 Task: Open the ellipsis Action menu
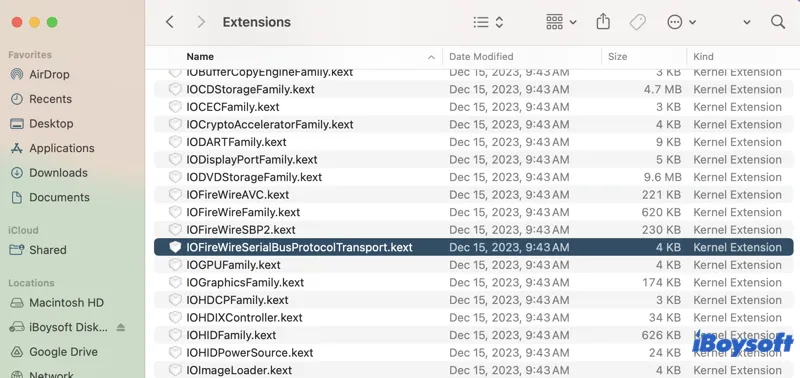[682, 22]
